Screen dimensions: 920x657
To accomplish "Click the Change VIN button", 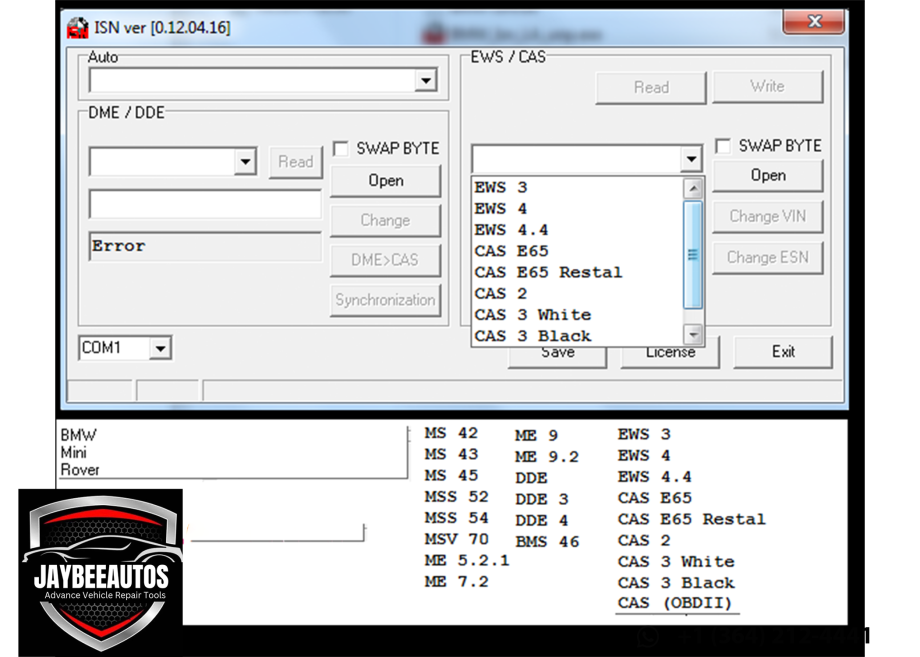I will coord(768,216).
